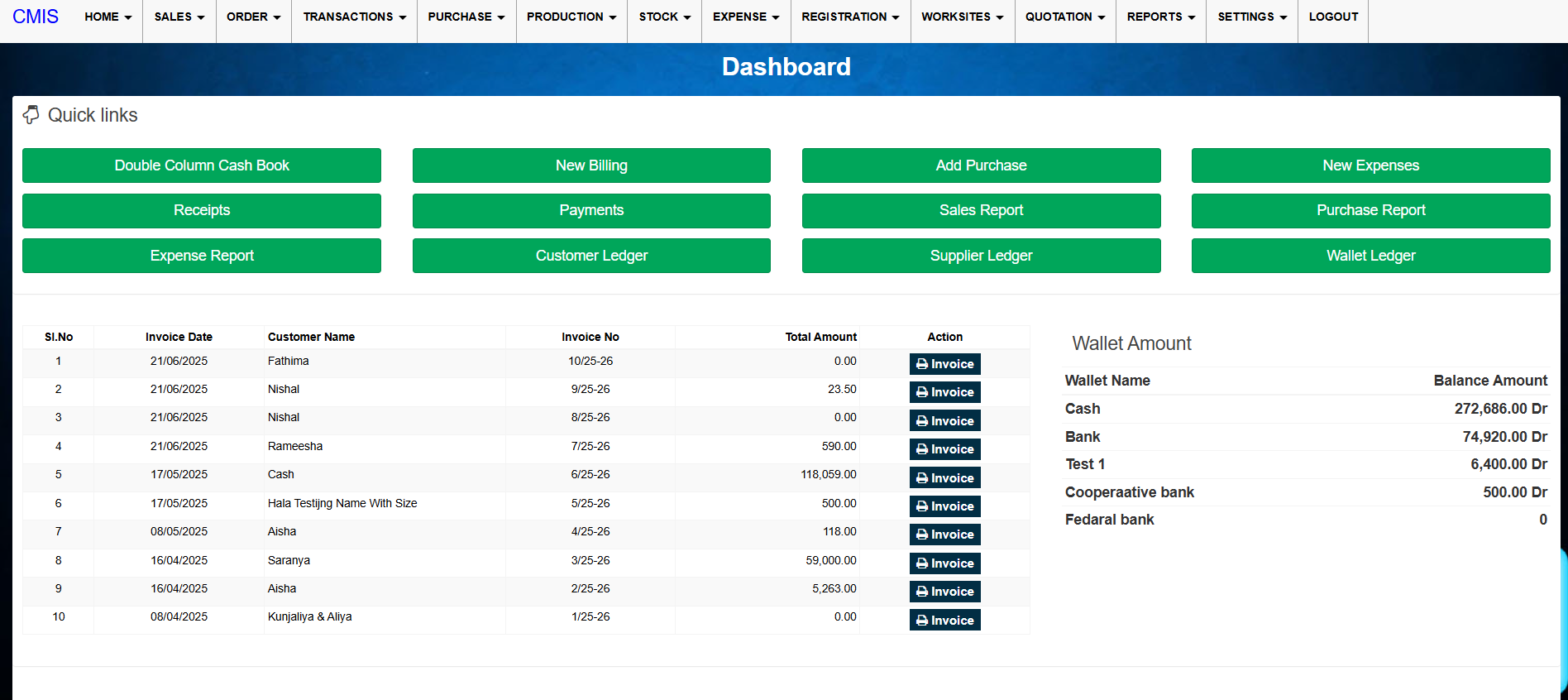
Task: Click the Quick links pin icon
Action: click(31, 115)
